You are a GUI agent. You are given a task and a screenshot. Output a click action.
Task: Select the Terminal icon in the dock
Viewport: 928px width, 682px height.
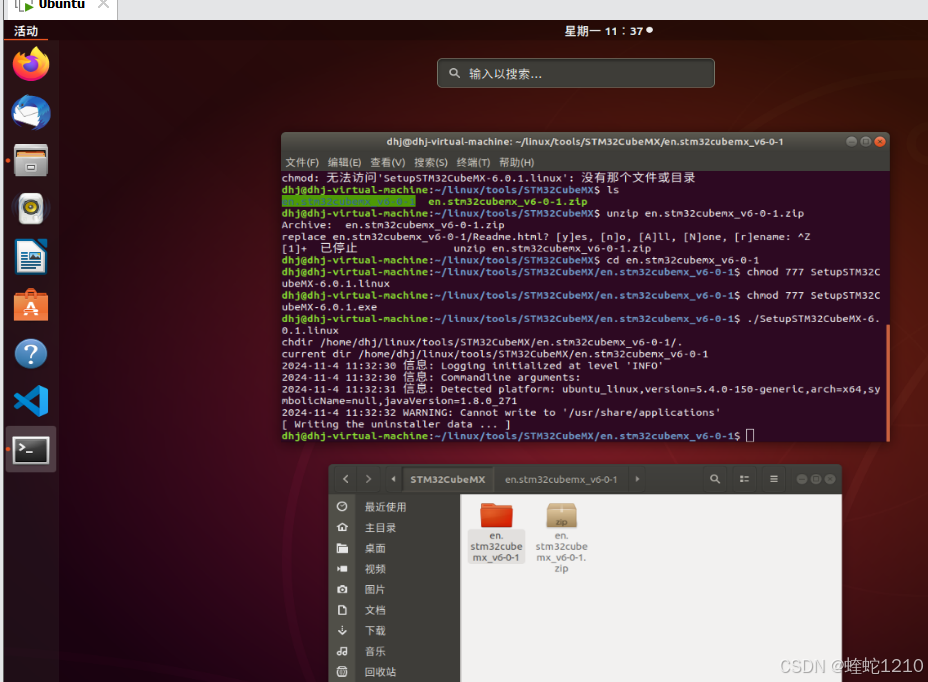click(x=30, y=449)
